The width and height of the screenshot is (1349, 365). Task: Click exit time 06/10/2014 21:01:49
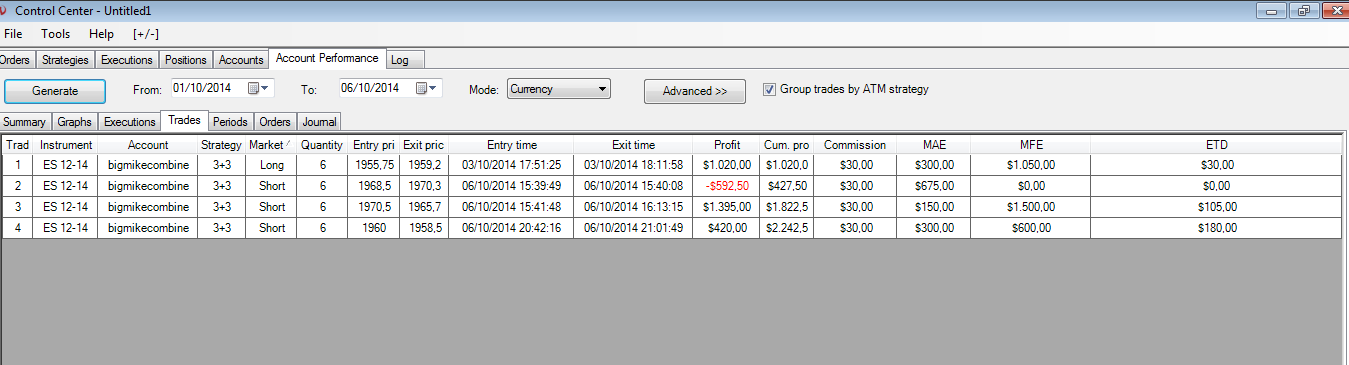633,228
